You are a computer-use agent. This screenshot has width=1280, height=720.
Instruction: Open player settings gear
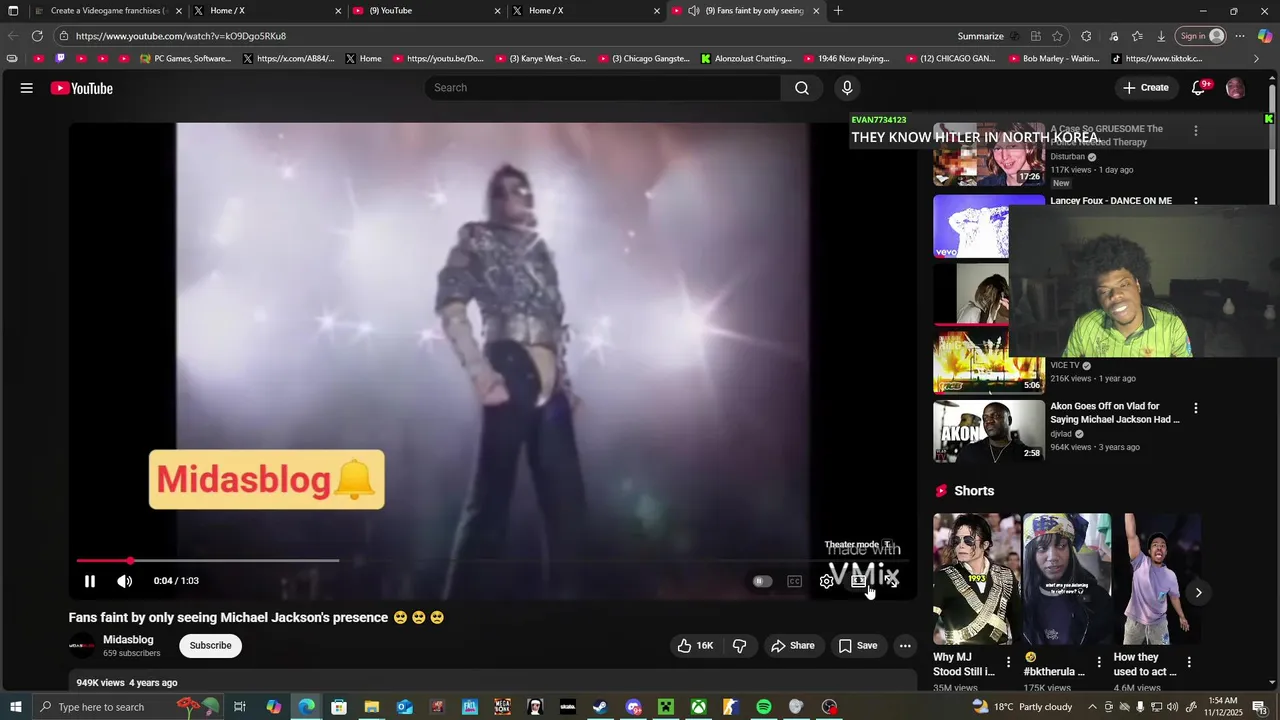click(827, 581)
